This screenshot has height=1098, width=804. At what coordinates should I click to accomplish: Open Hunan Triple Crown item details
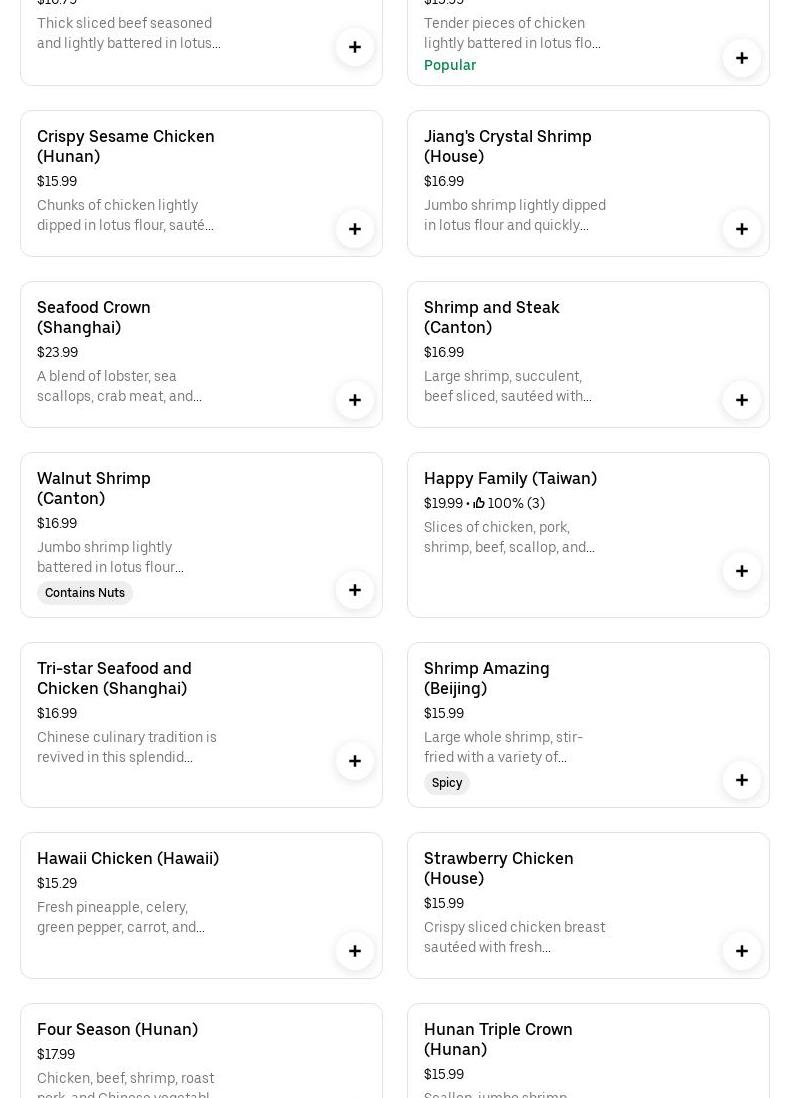pos(498,1039)
